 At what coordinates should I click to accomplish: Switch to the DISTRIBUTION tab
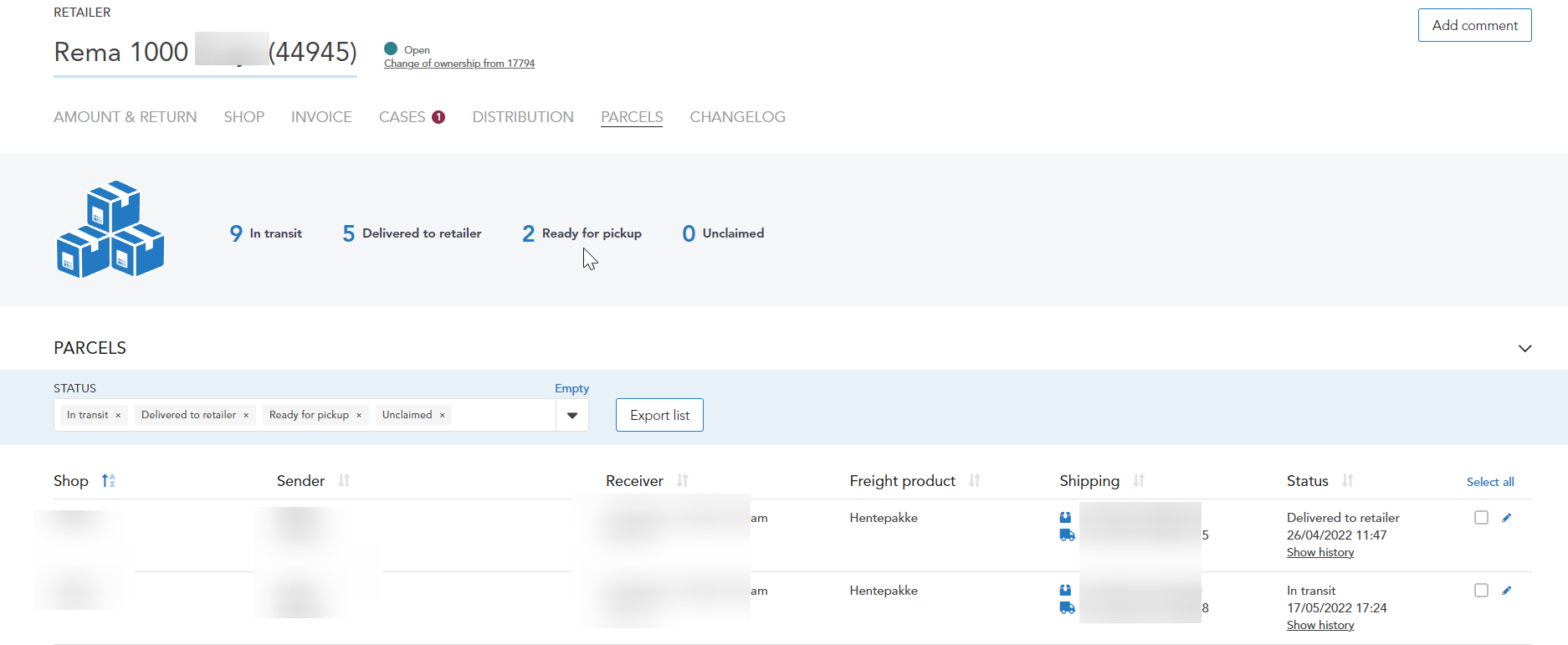(x=523, y=117)
